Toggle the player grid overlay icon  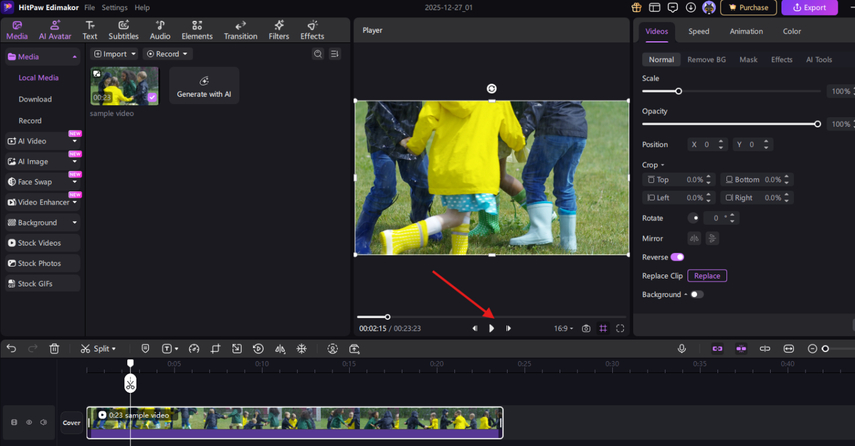pos(603,328)
